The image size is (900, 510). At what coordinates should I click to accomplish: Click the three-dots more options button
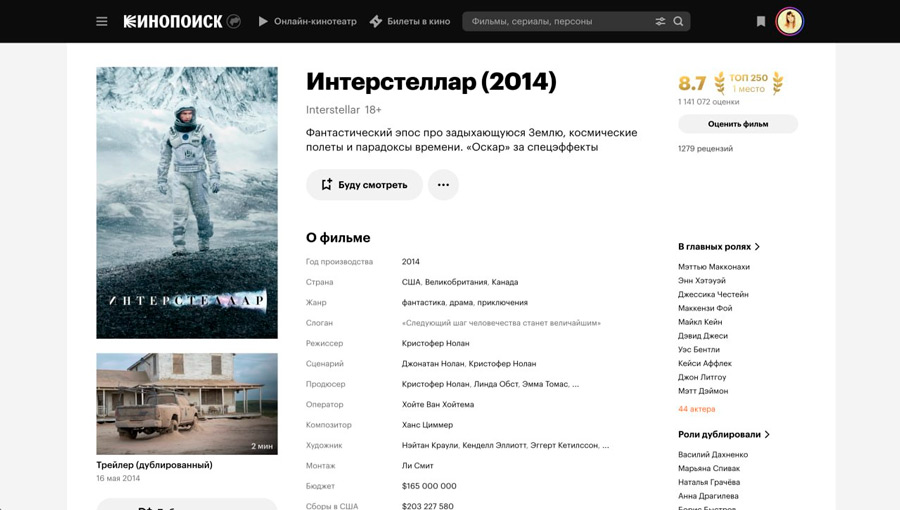(443, 185)
